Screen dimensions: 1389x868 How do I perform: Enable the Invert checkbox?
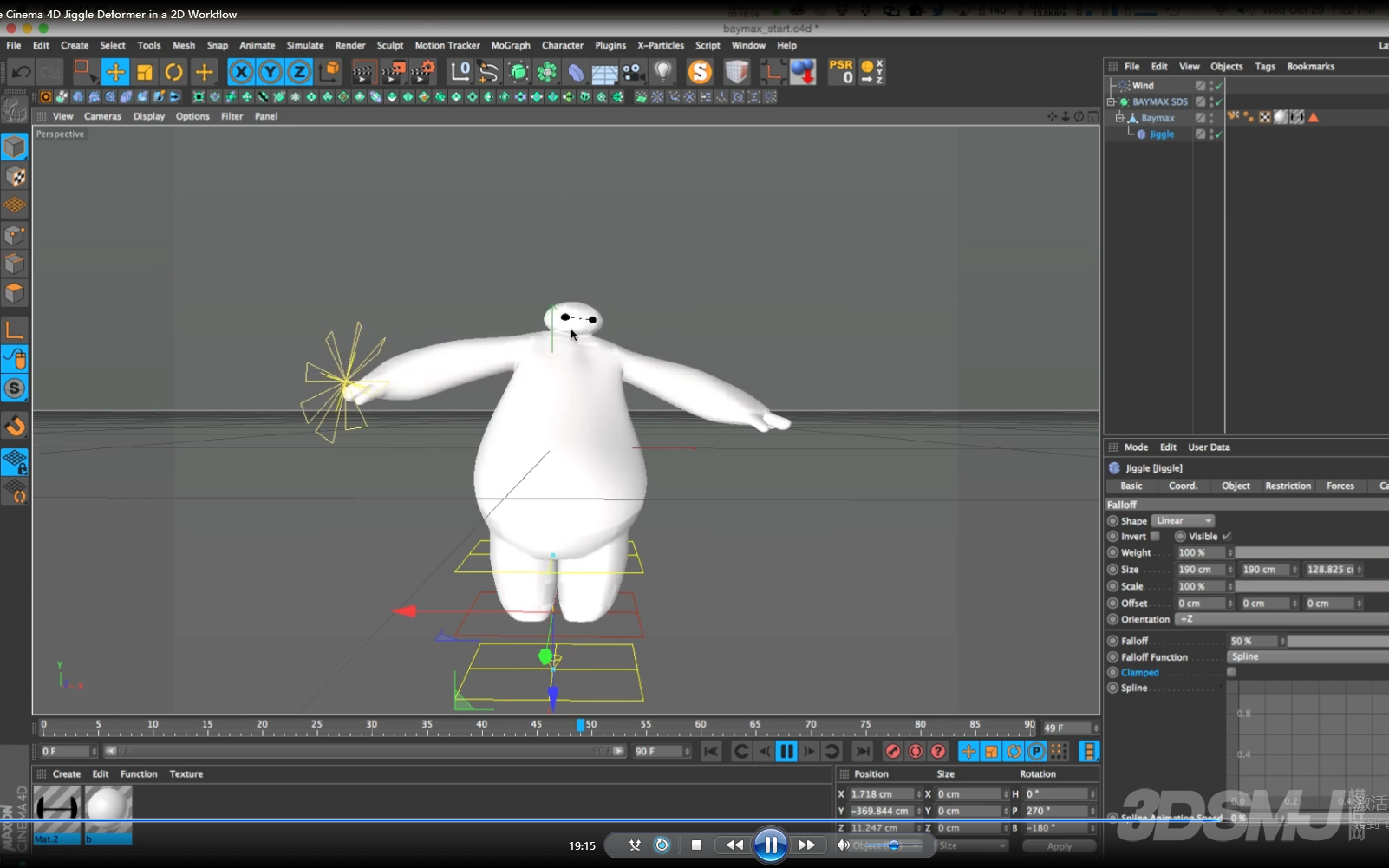pos(1155,537)
